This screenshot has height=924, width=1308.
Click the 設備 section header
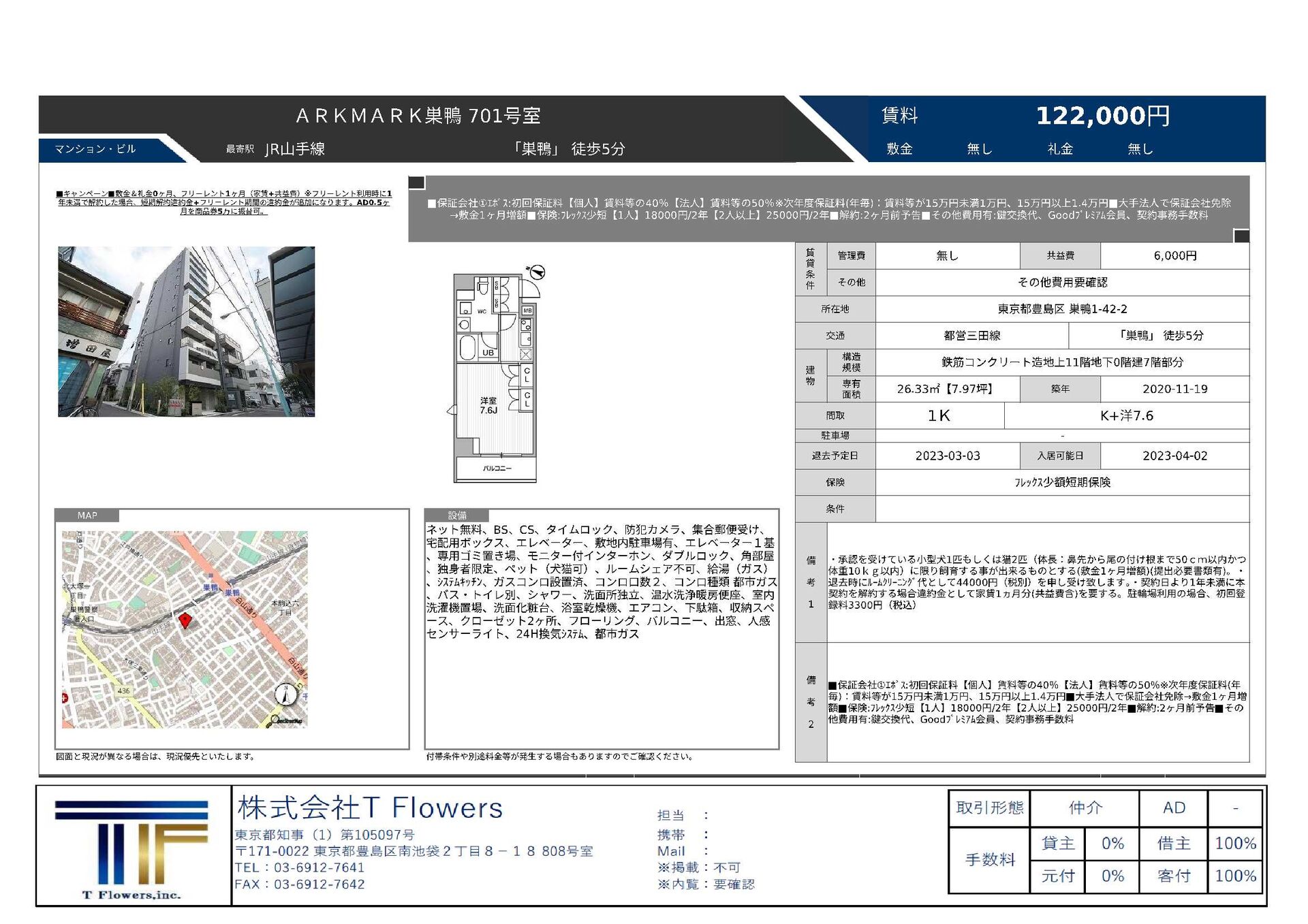(x=457, y=515)
